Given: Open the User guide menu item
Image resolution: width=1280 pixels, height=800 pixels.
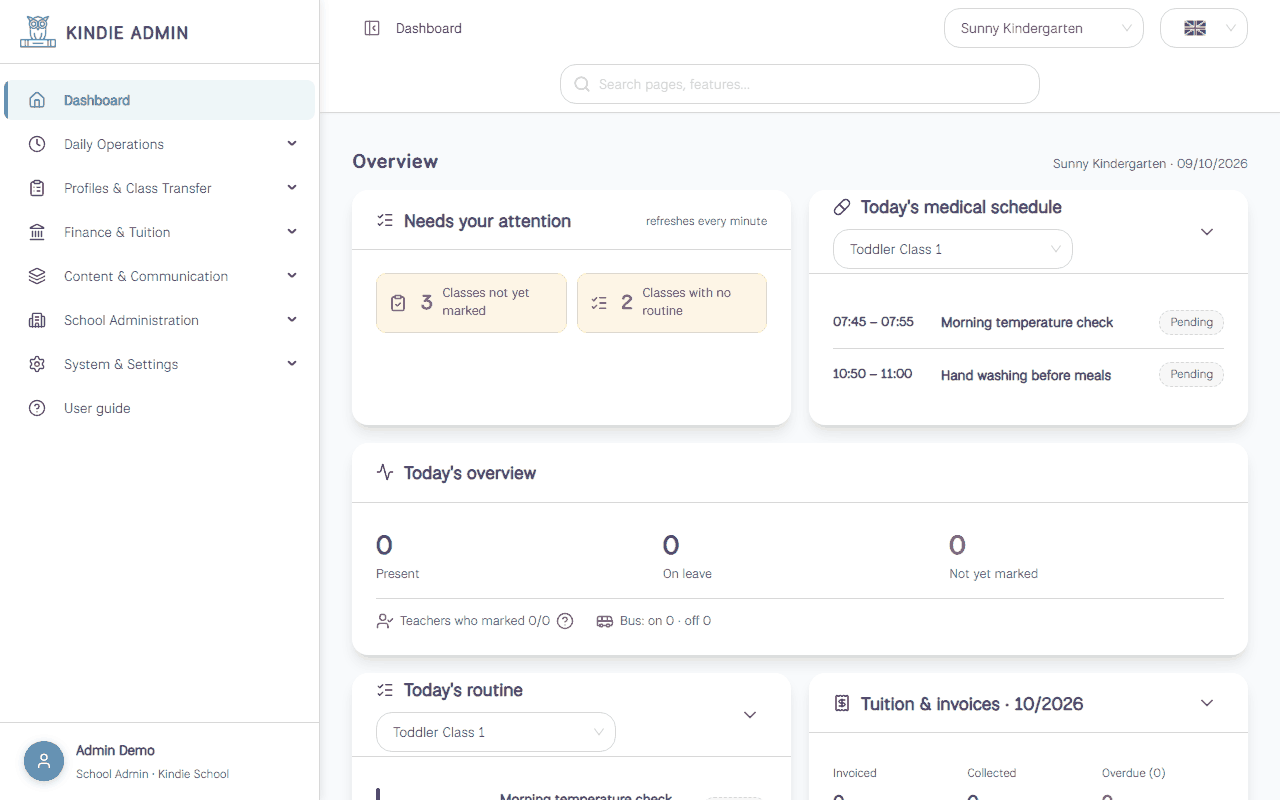Looking at the screenshot, I should pos(160,408).
